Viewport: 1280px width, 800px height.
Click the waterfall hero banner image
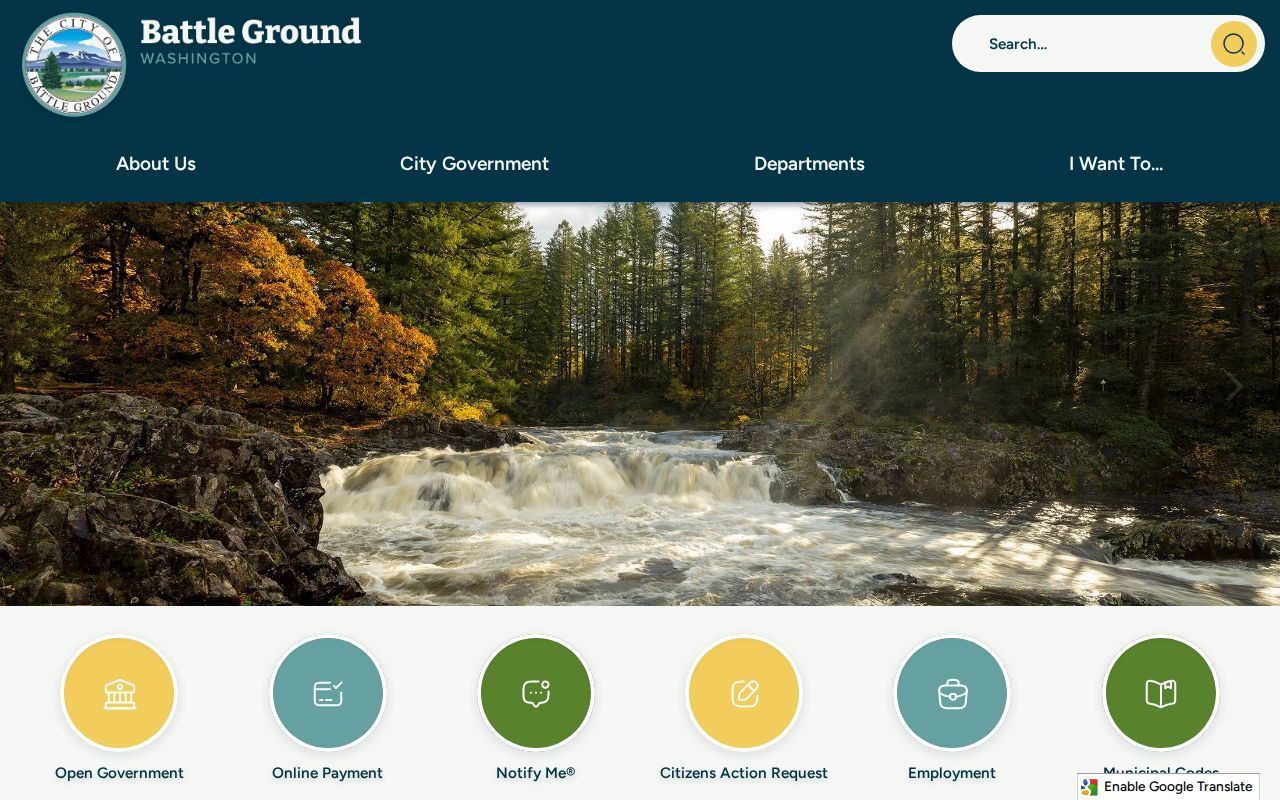point(640,404)
